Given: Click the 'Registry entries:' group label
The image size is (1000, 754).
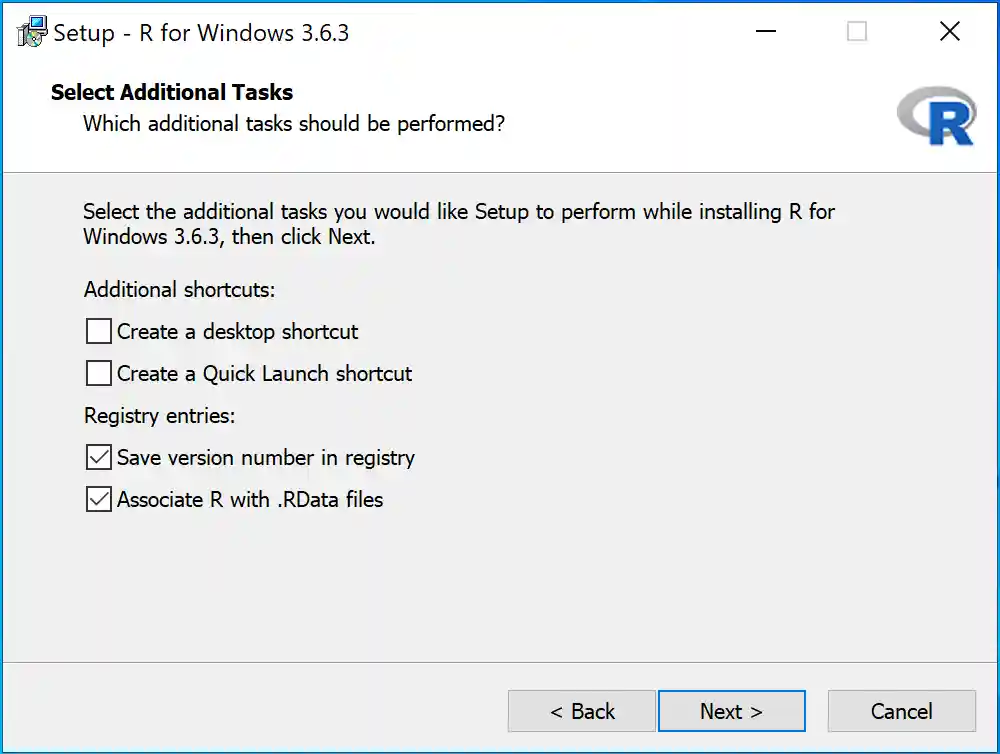Looking at the screenshot, I should 159,415.
